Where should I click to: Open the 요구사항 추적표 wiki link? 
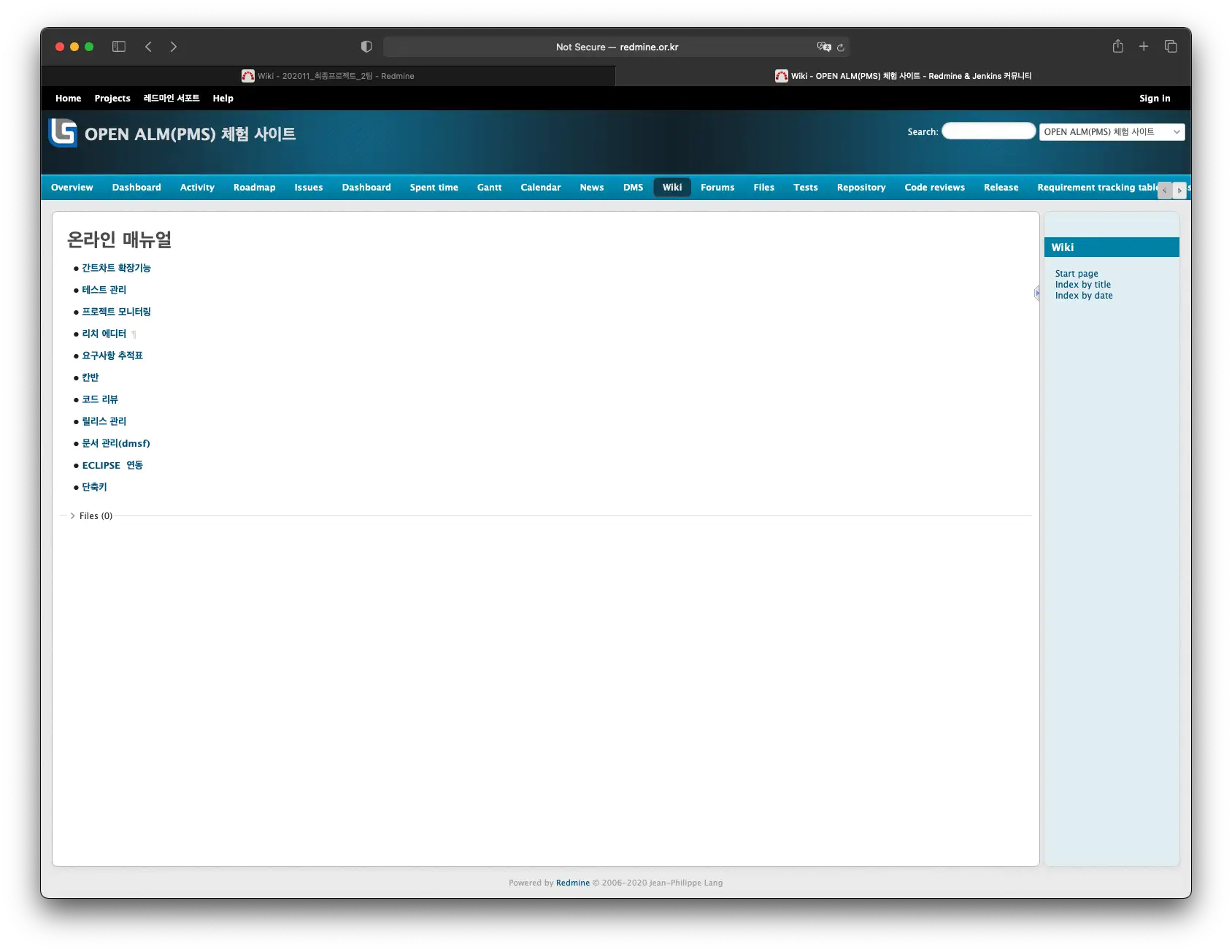pos(112,356)
